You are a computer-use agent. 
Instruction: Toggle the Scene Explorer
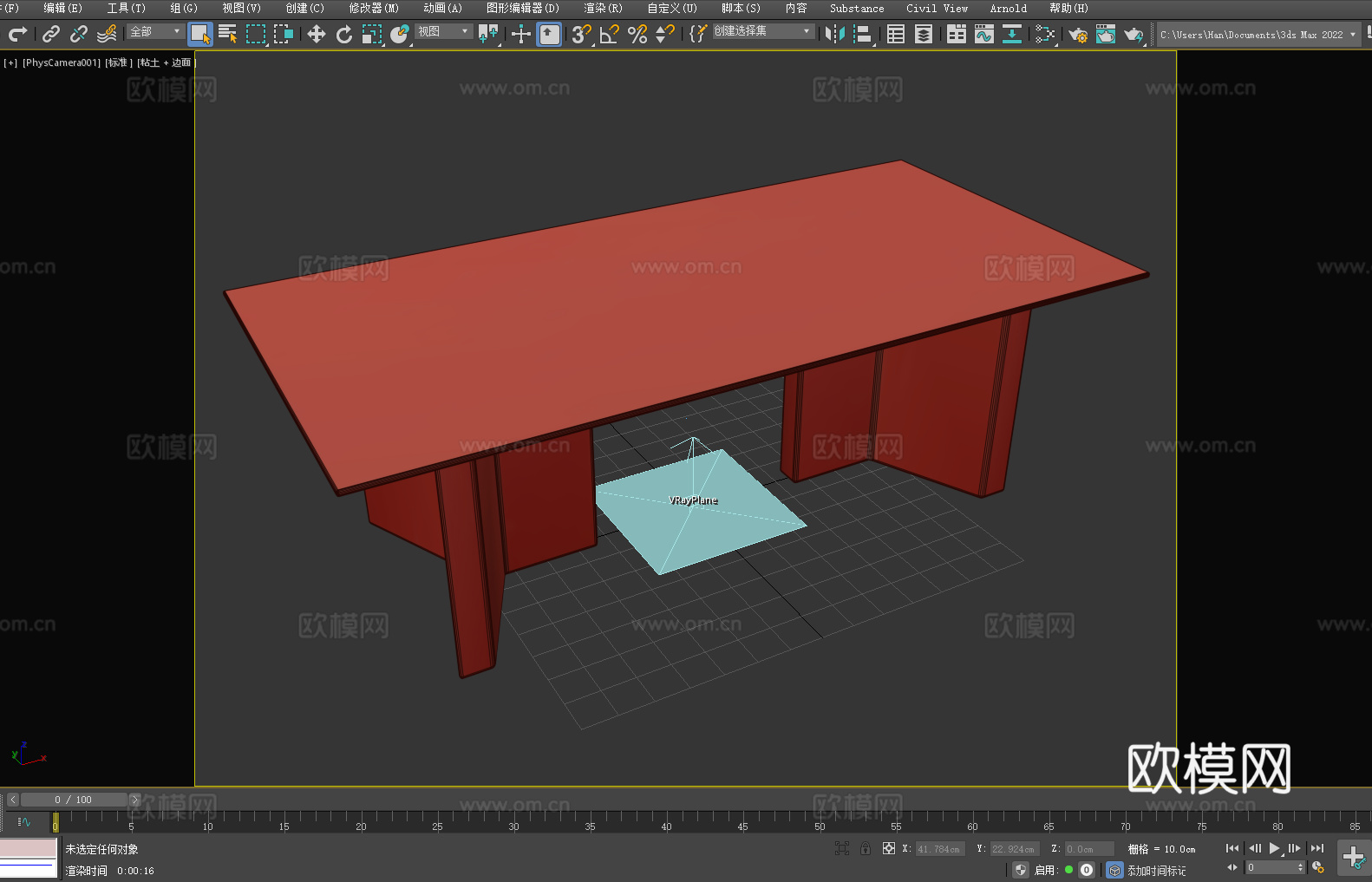click(x=896, y=34)
